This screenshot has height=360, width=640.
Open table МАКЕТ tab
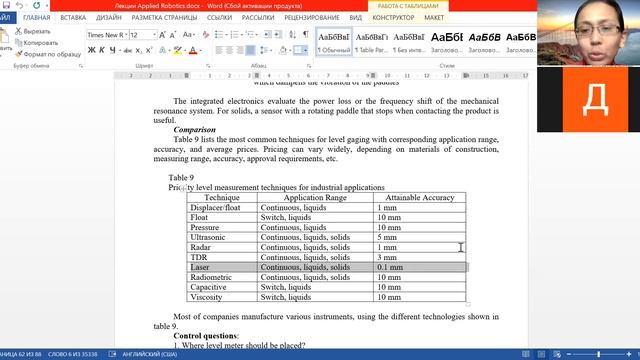click(x=434, y=18)
